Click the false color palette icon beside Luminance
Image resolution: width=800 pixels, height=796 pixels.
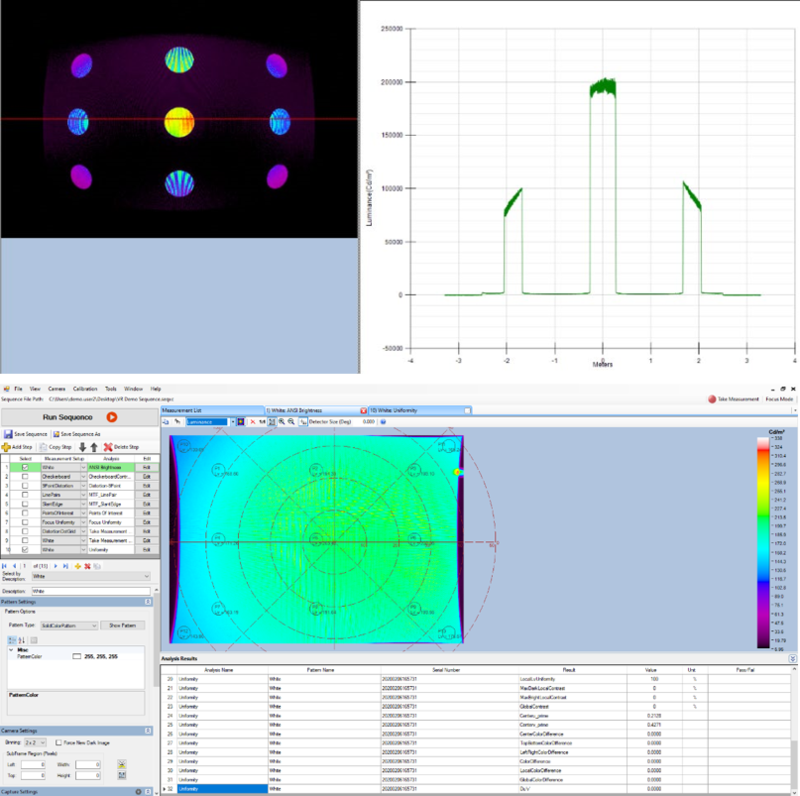[x=241, y=421]
